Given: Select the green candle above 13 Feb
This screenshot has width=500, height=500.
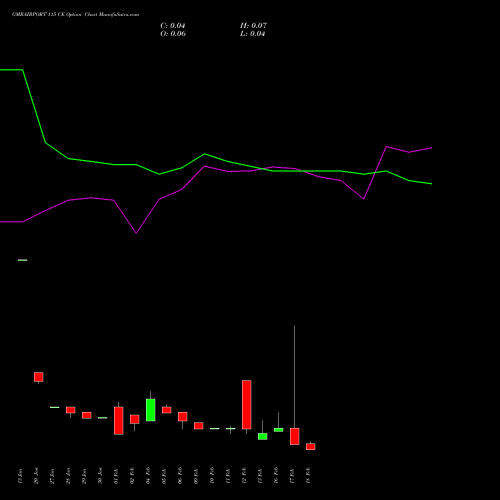Looking at the screenshot, I should [263, 437].
